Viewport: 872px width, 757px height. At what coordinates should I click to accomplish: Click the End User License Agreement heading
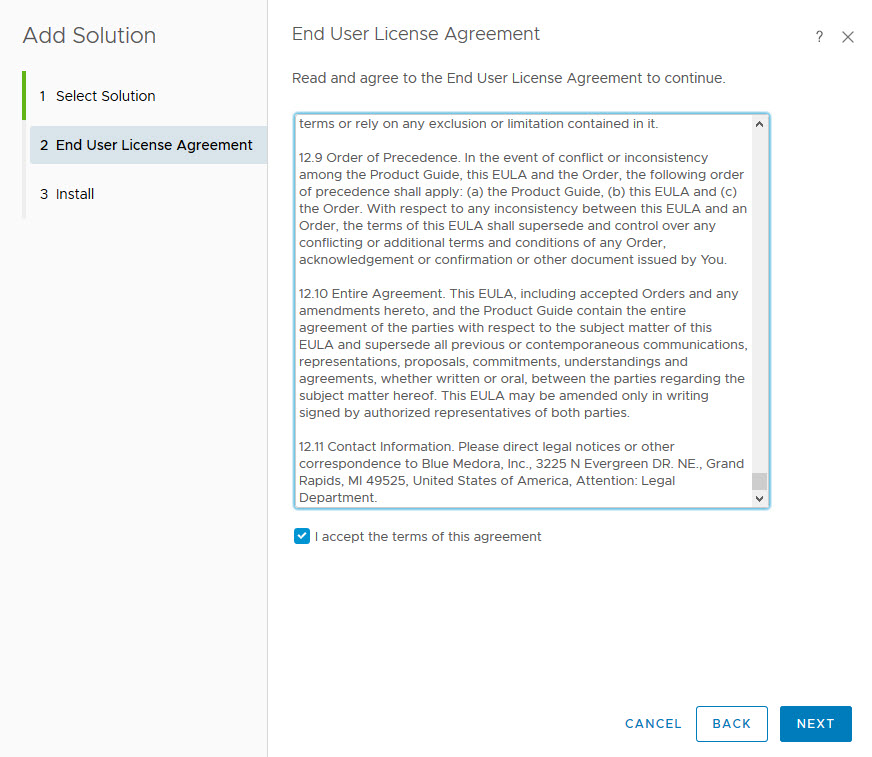pyautogui.click(x=416, y=34)
